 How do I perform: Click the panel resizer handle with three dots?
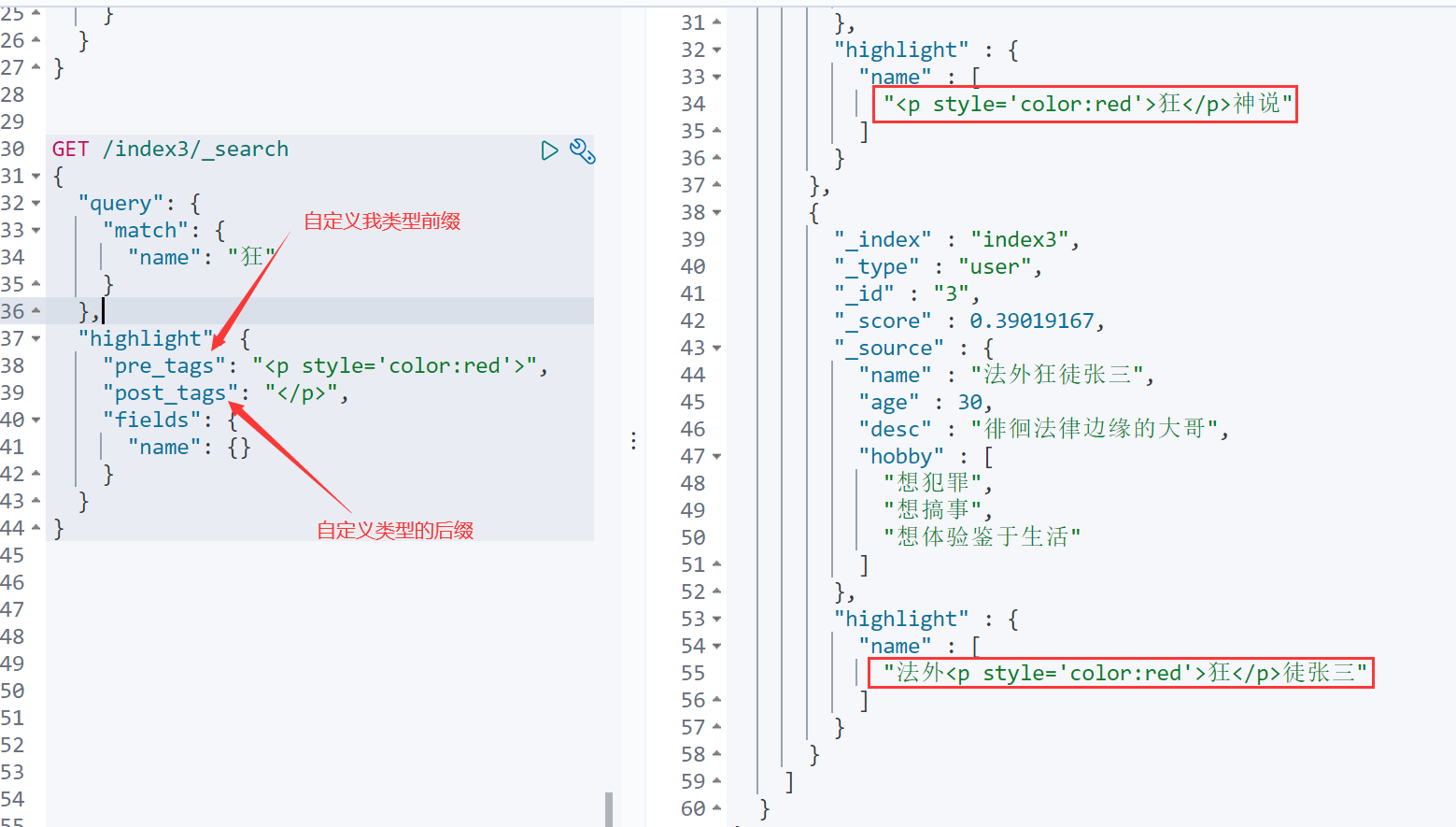pos(633,441)
